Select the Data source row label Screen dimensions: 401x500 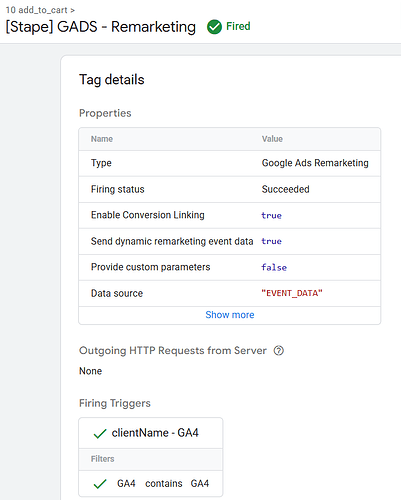117,293
